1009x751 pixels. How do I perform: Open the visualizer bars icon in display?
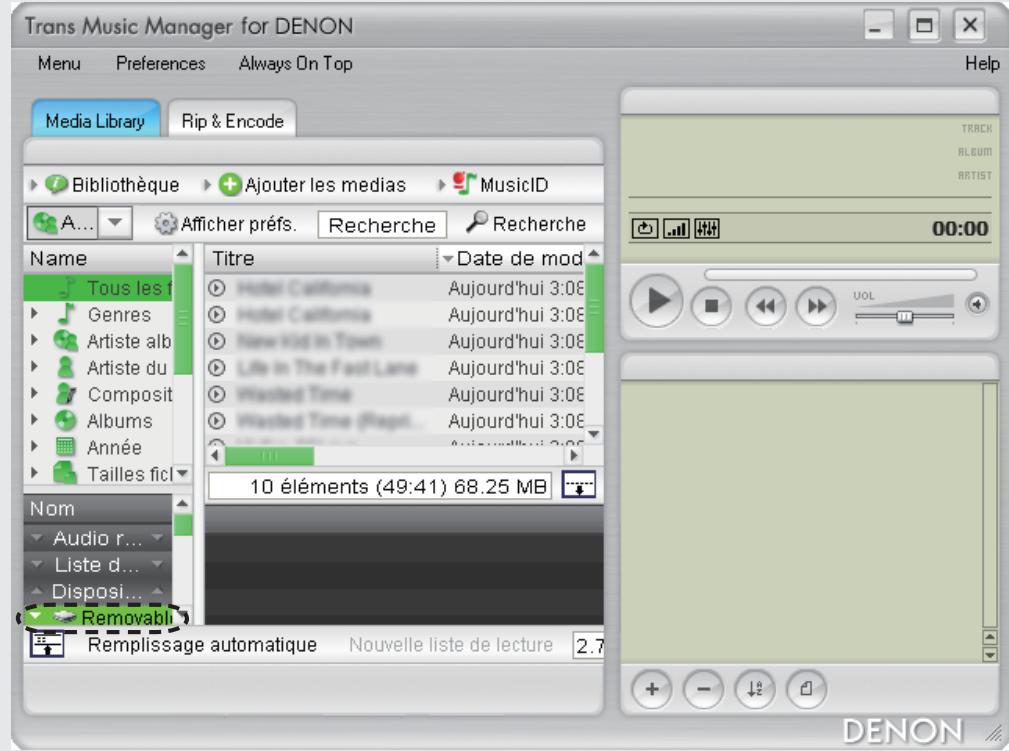point(676,228)
